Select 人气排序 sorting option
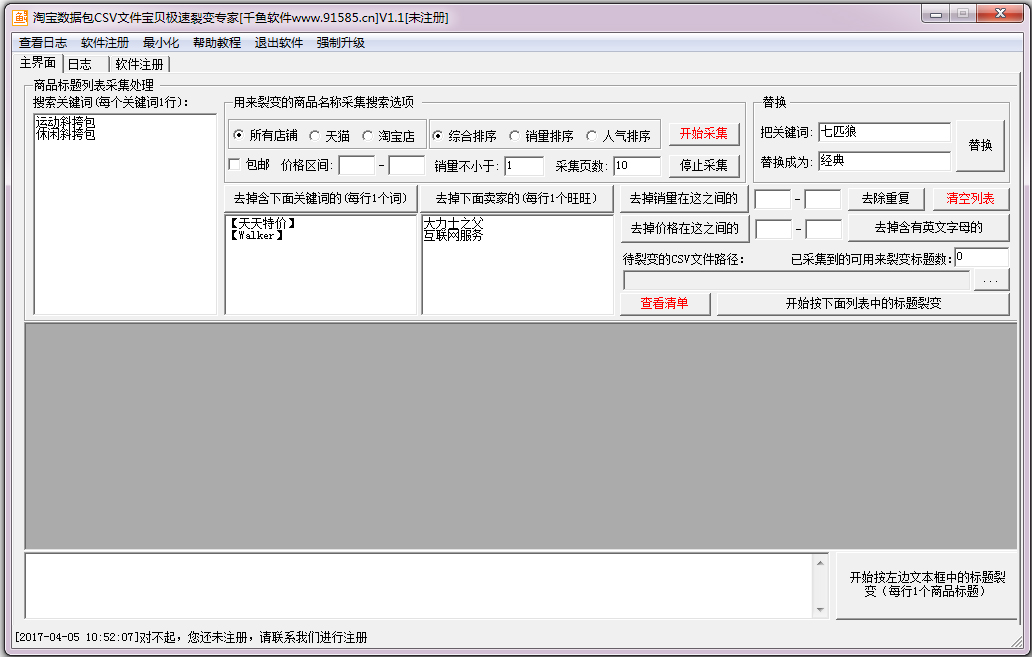The image size is (1032, 657). 592,136
